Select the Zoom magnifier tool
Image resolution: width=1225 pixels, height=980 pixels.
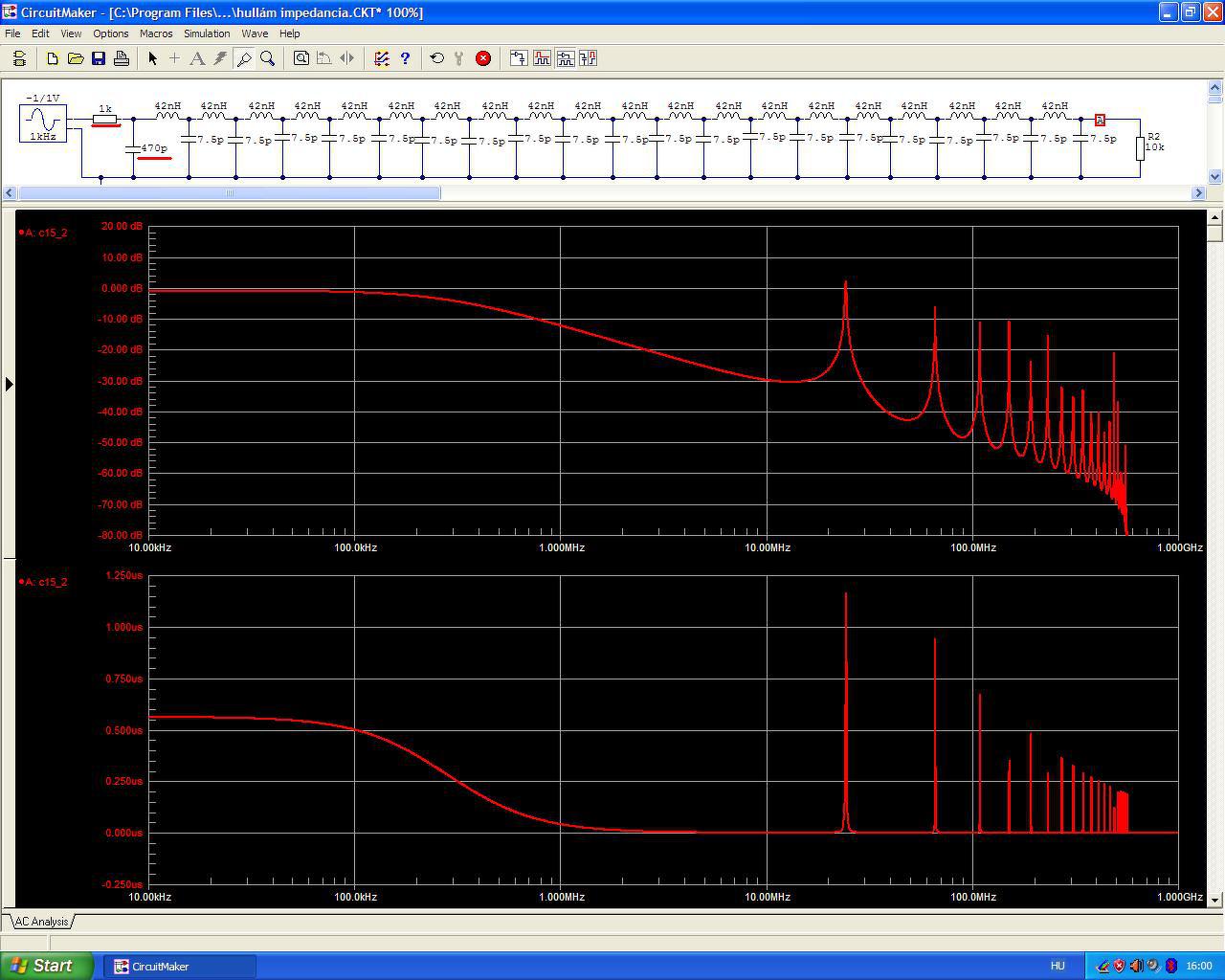click(x=268, y=58)
